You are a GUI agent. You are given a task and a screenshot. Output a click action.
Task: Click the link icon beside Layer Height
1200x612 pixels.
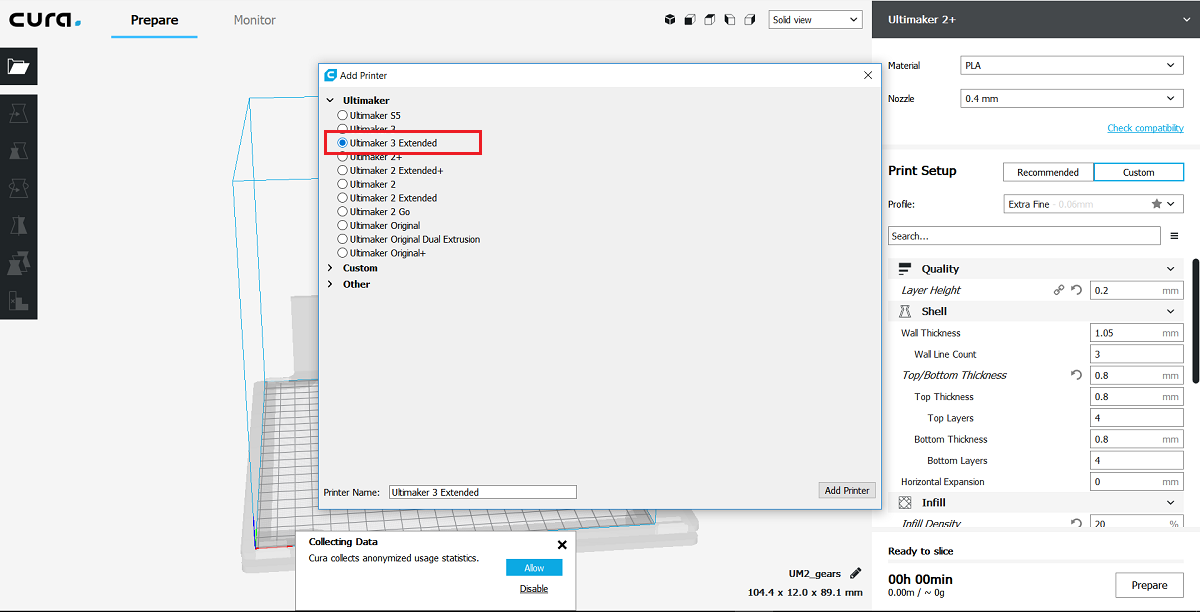tap(1059, 290)
